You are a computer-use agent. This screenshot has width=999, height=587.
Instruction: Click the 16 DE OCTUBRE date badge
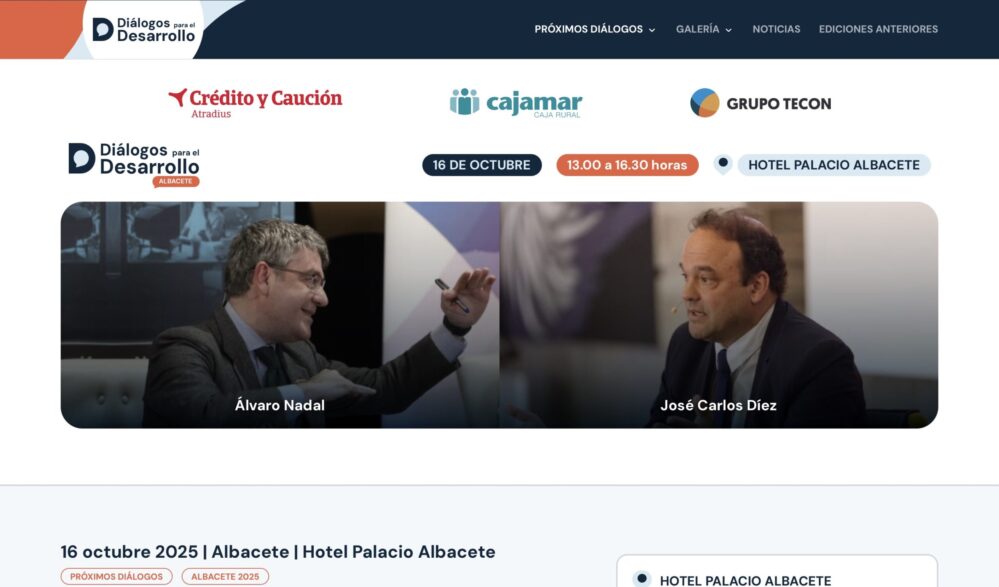pyautogui.click(x=482, y=165)
